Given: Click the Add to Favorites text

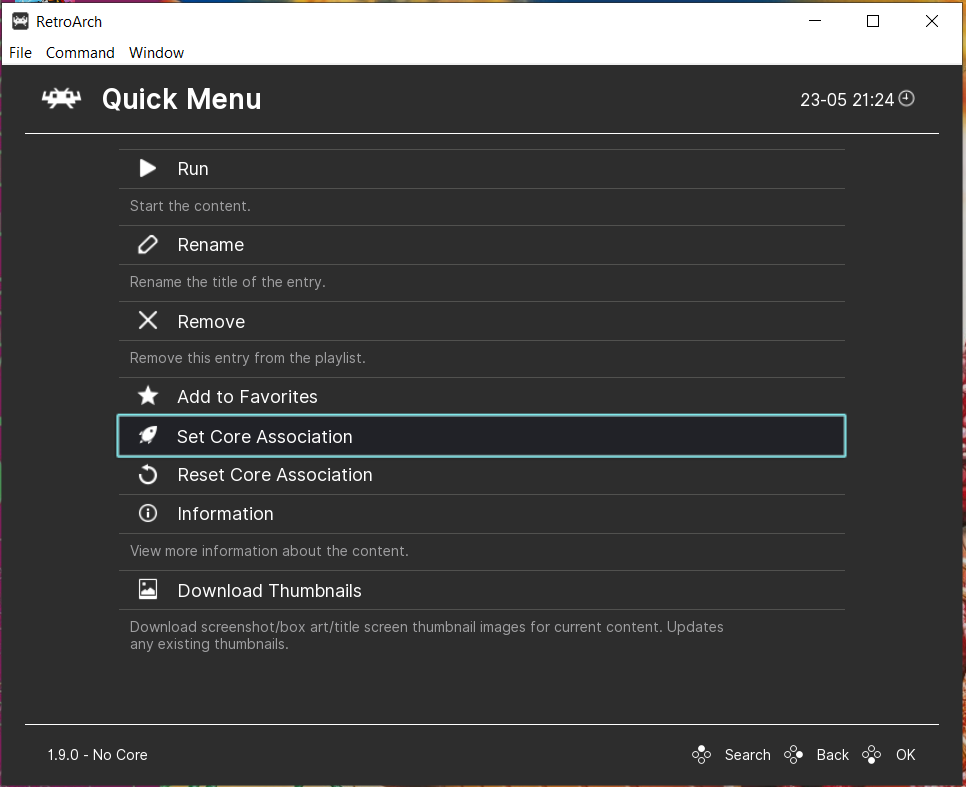Looking at the screenshot, I should (247, 397).
